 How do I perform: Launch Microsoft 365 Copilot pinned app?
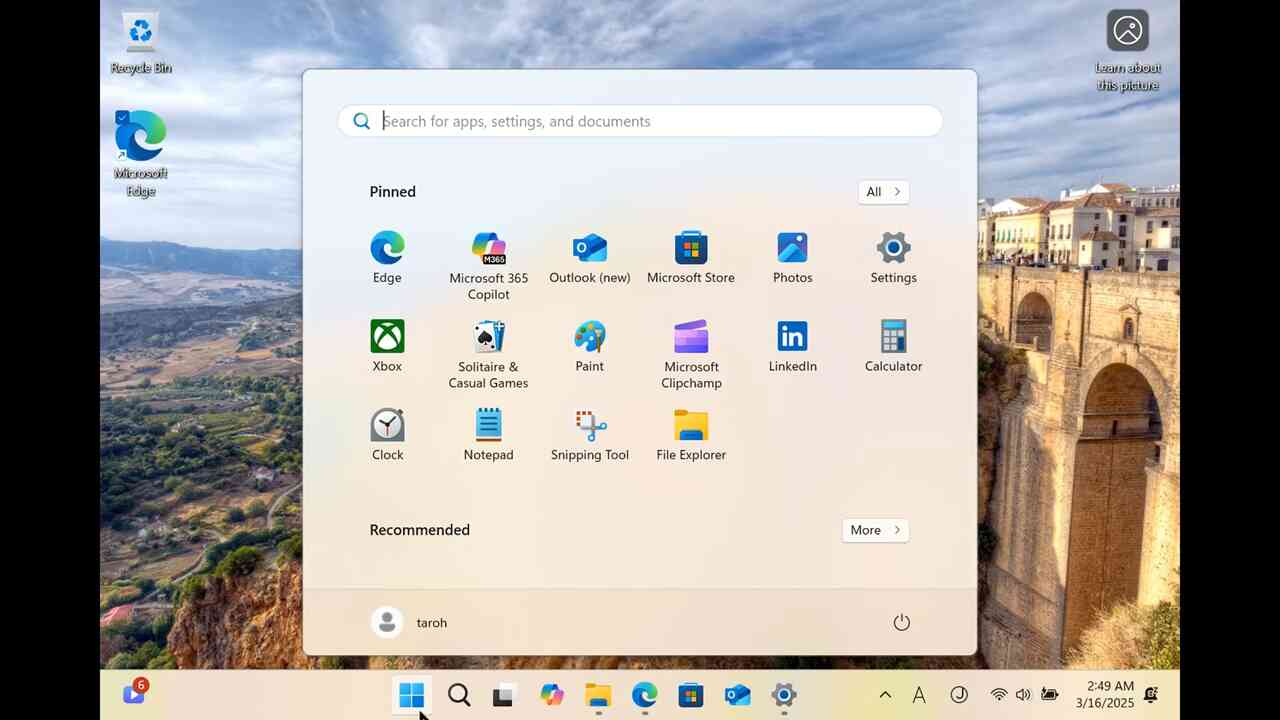pyautogui.click(x=488, y=266)
